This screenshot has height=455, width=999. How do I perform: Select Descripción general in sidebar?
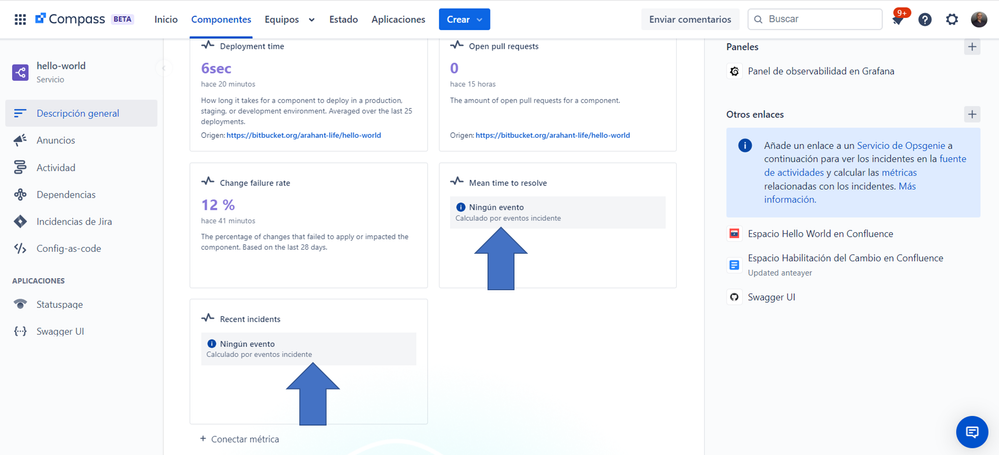[x=82, y=113]
